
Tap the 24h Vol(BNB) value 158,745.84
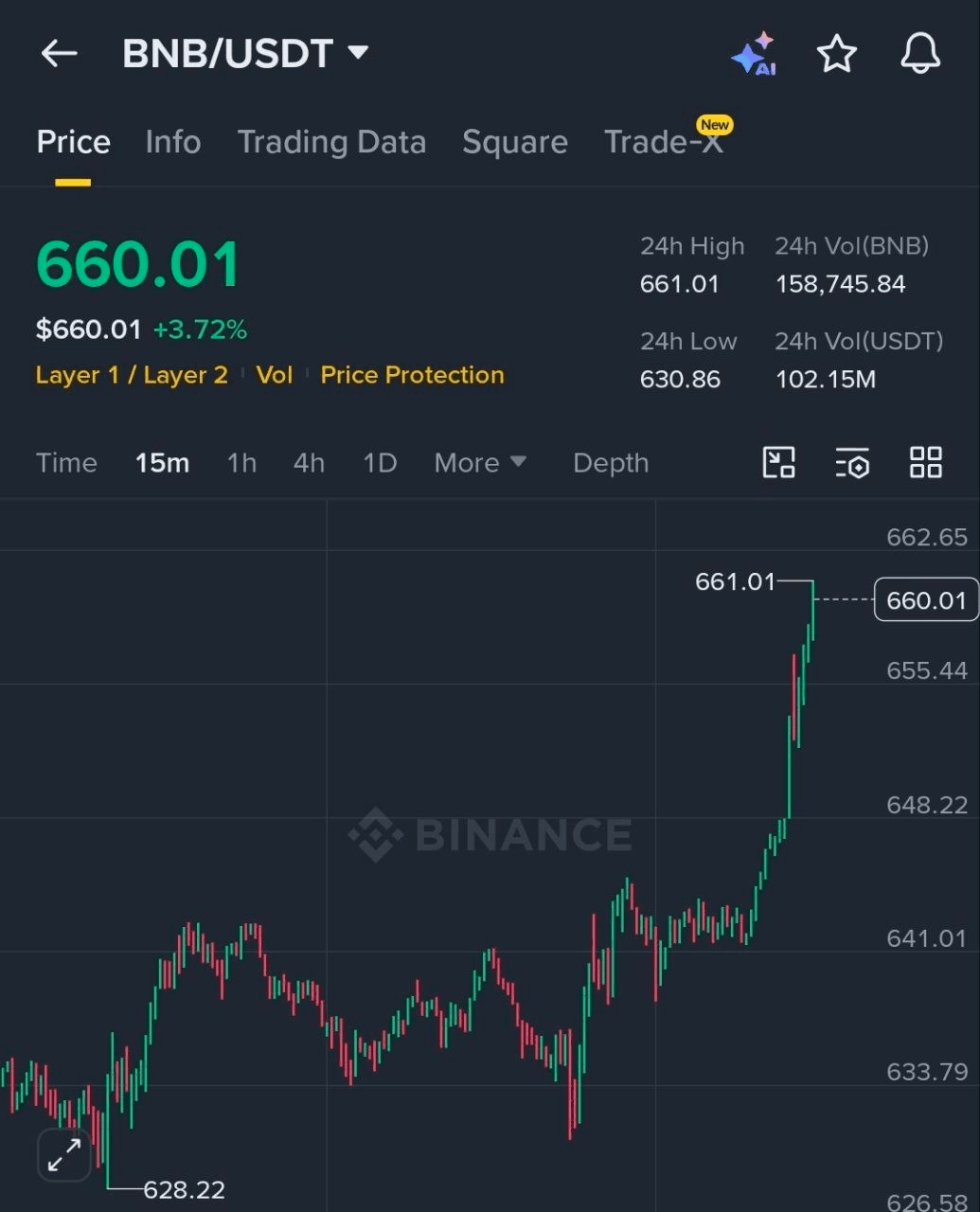pyautogui.click(x=840, y=284)
